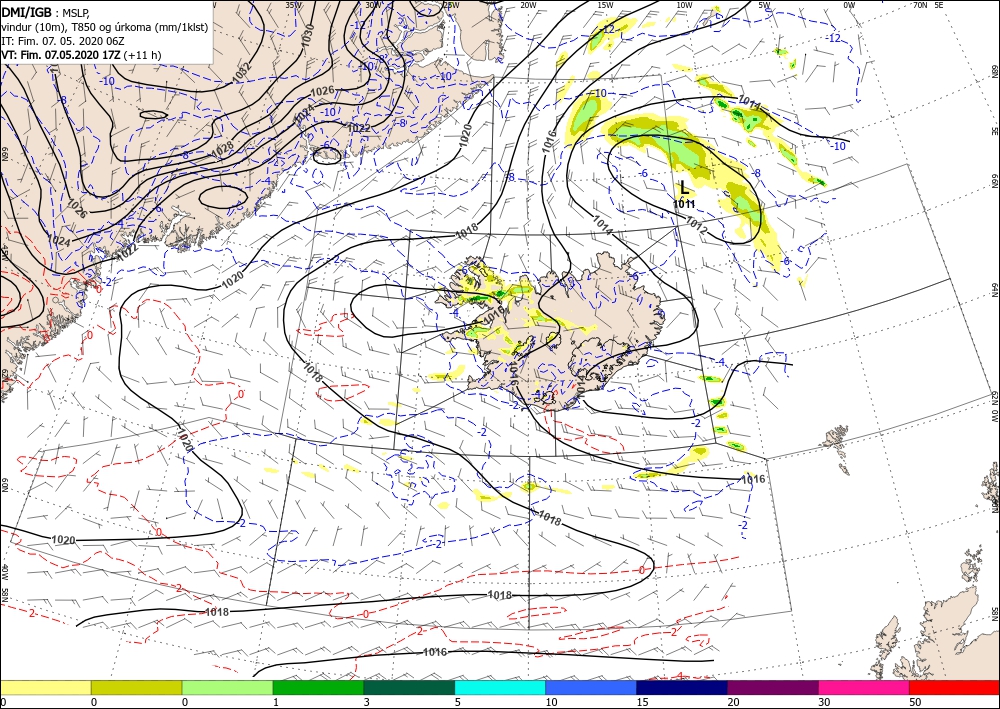Click the '30W' longitude label
Screen dimensions: 1000x709
click(373, 4)
